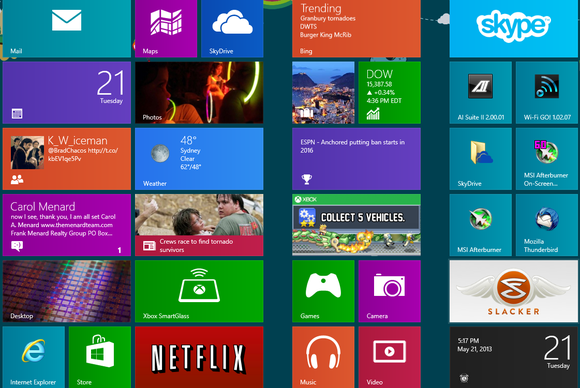Viewport: 580px width, 388px height.
Task: Open the People tile showing K_W_iceman
Action: pyautogui.click(x=67, y=159)
